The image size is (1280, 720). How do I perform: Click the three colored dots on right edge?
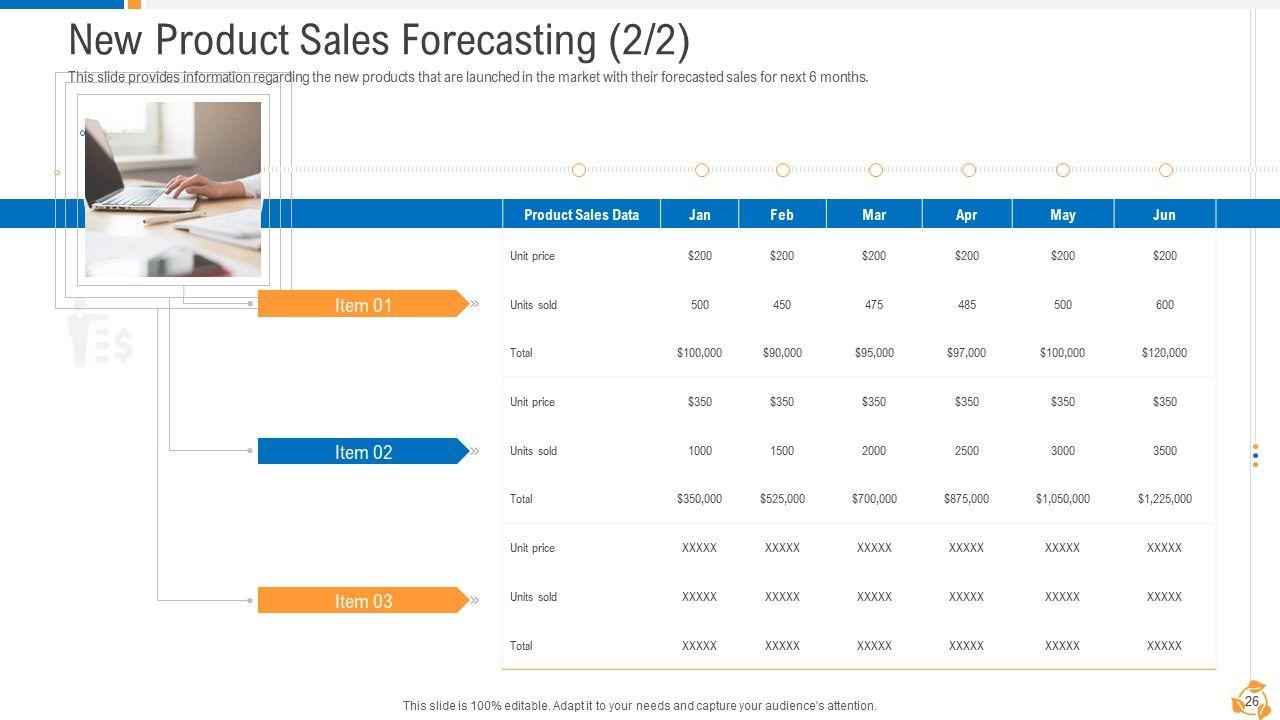(1256, 455)
